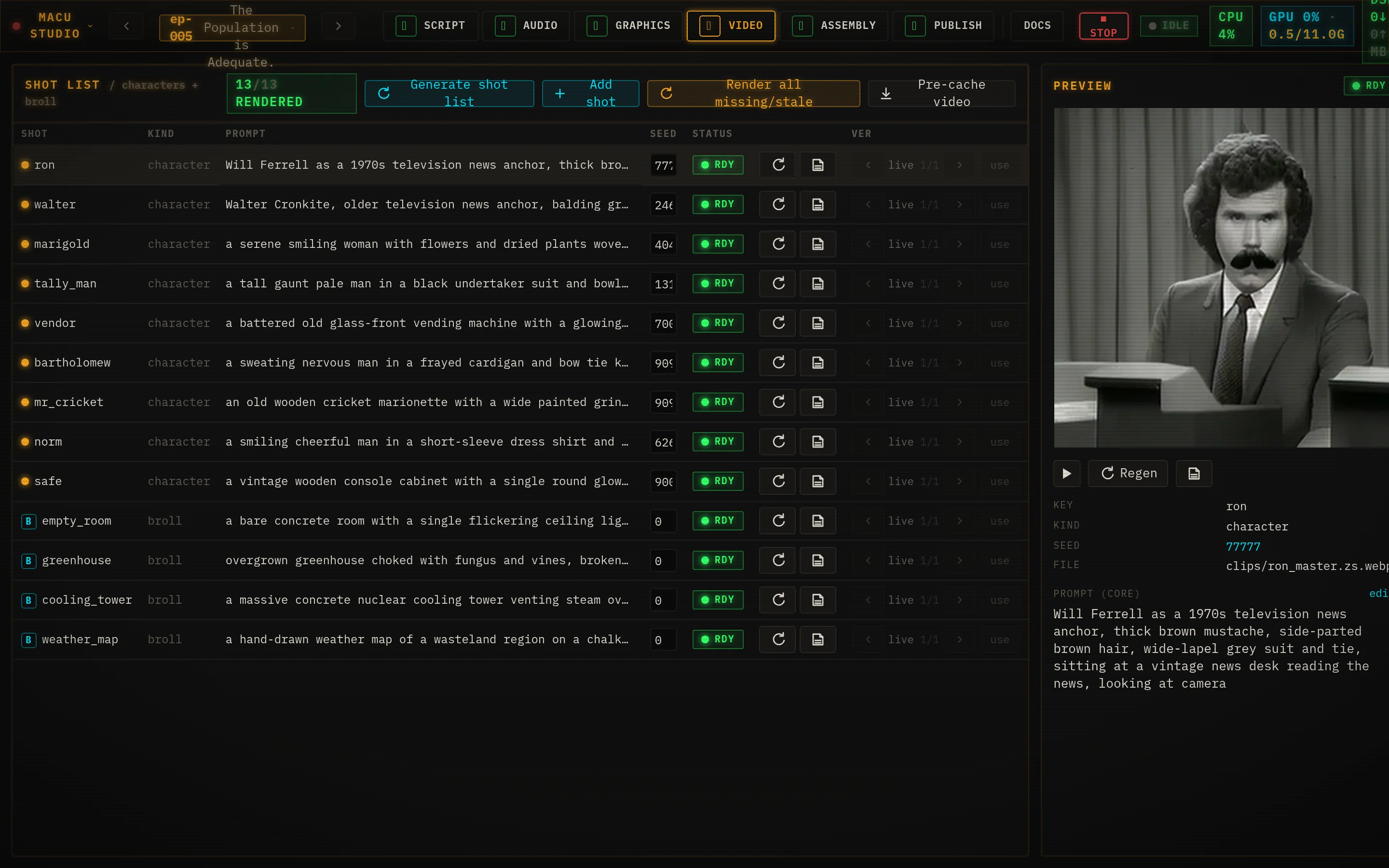The width and height of the screenshot is (1389, 868).
Task: Open the ep-005 episode selector dropdown
Action: pyautogui.click(x=232, y=27)
